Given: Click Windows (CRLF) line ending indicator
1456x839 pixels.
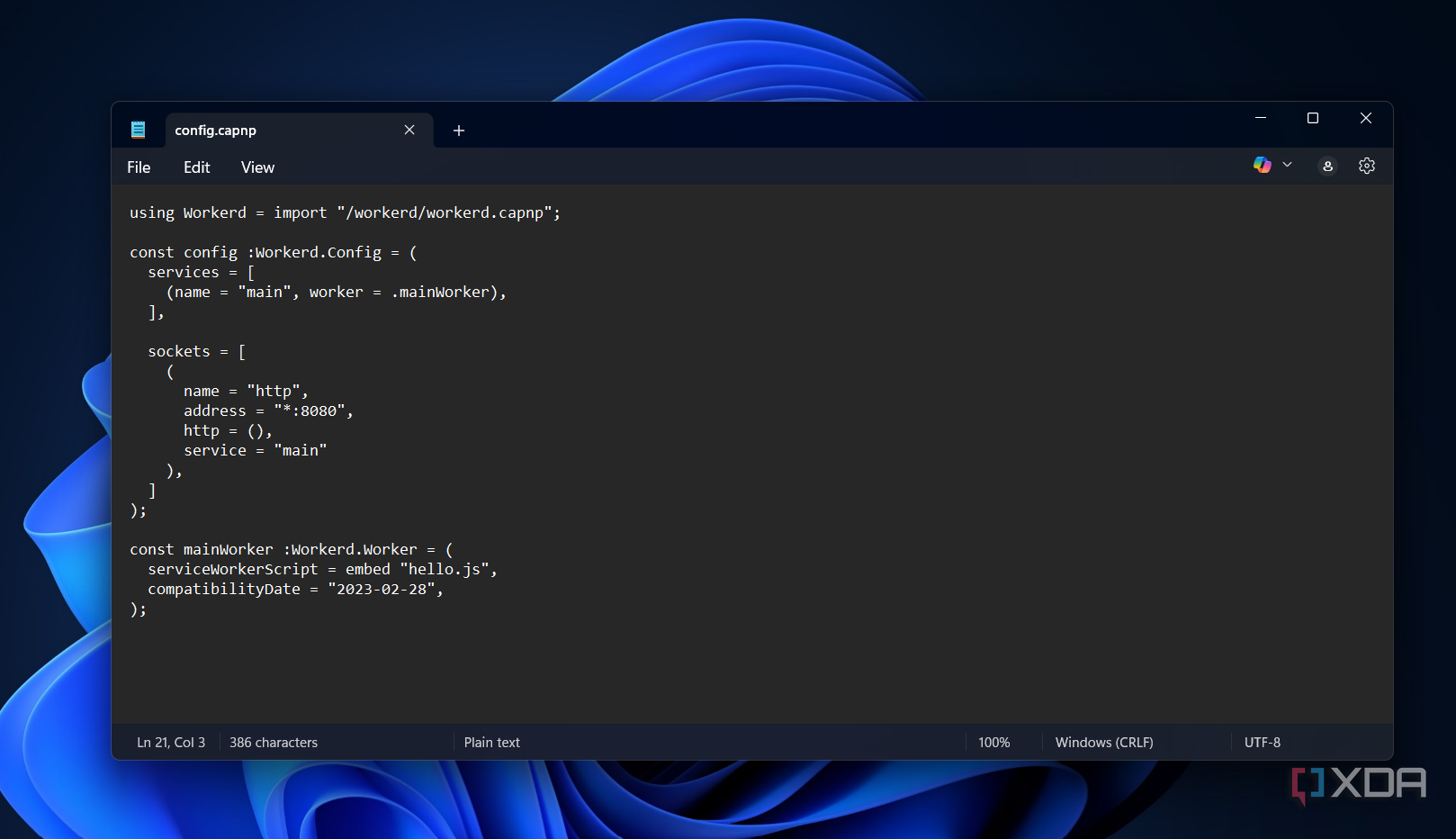Looking at the screenshot, I should pos(1104,743).
